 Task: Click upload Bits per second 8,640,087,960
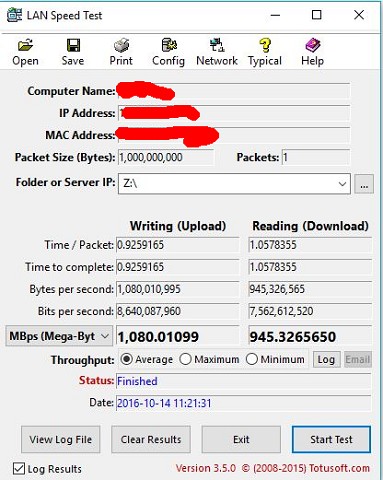point(178,311)
